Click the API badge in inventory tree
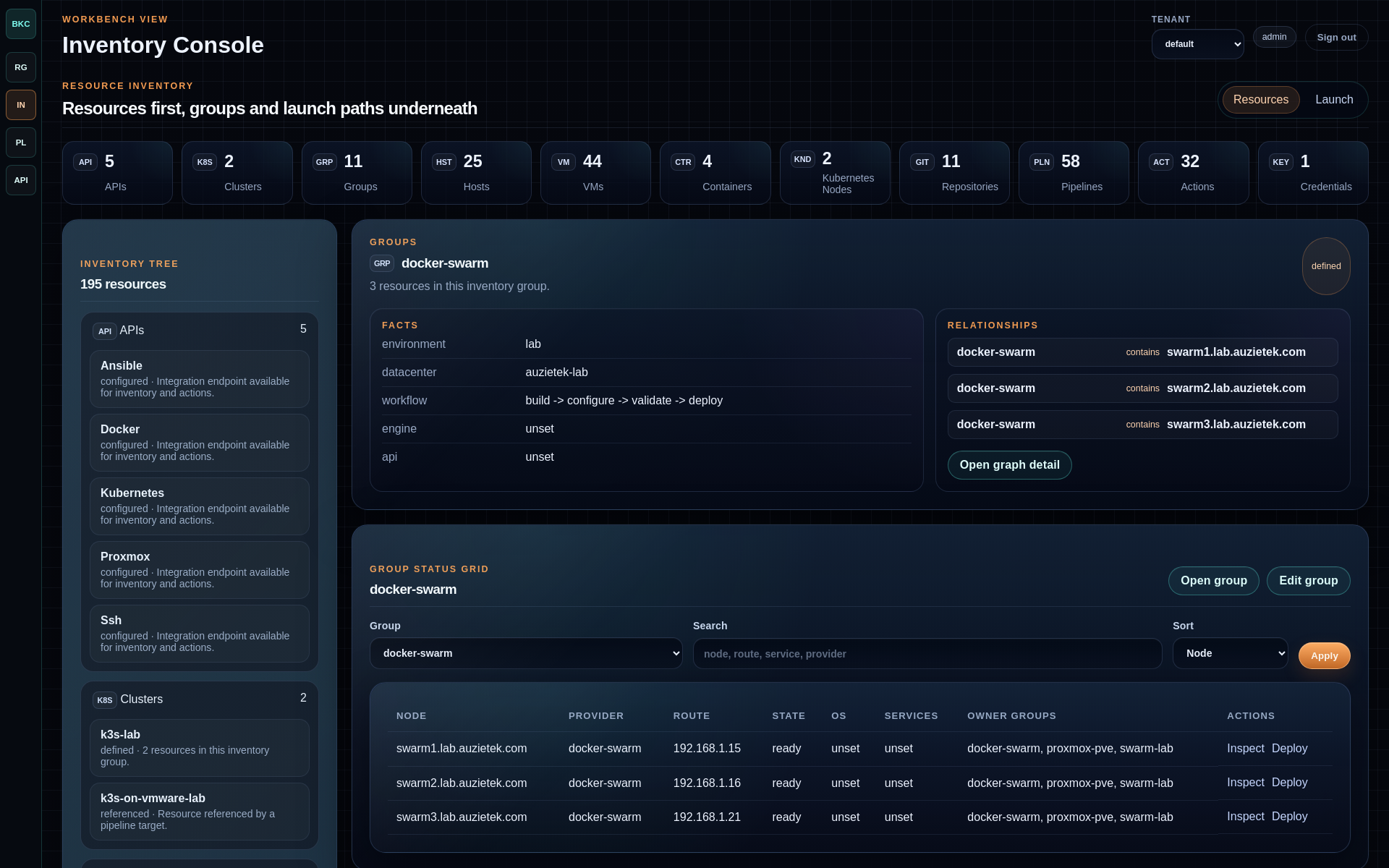The width and height of the screenshot is (1389, 868). point(105,331)
